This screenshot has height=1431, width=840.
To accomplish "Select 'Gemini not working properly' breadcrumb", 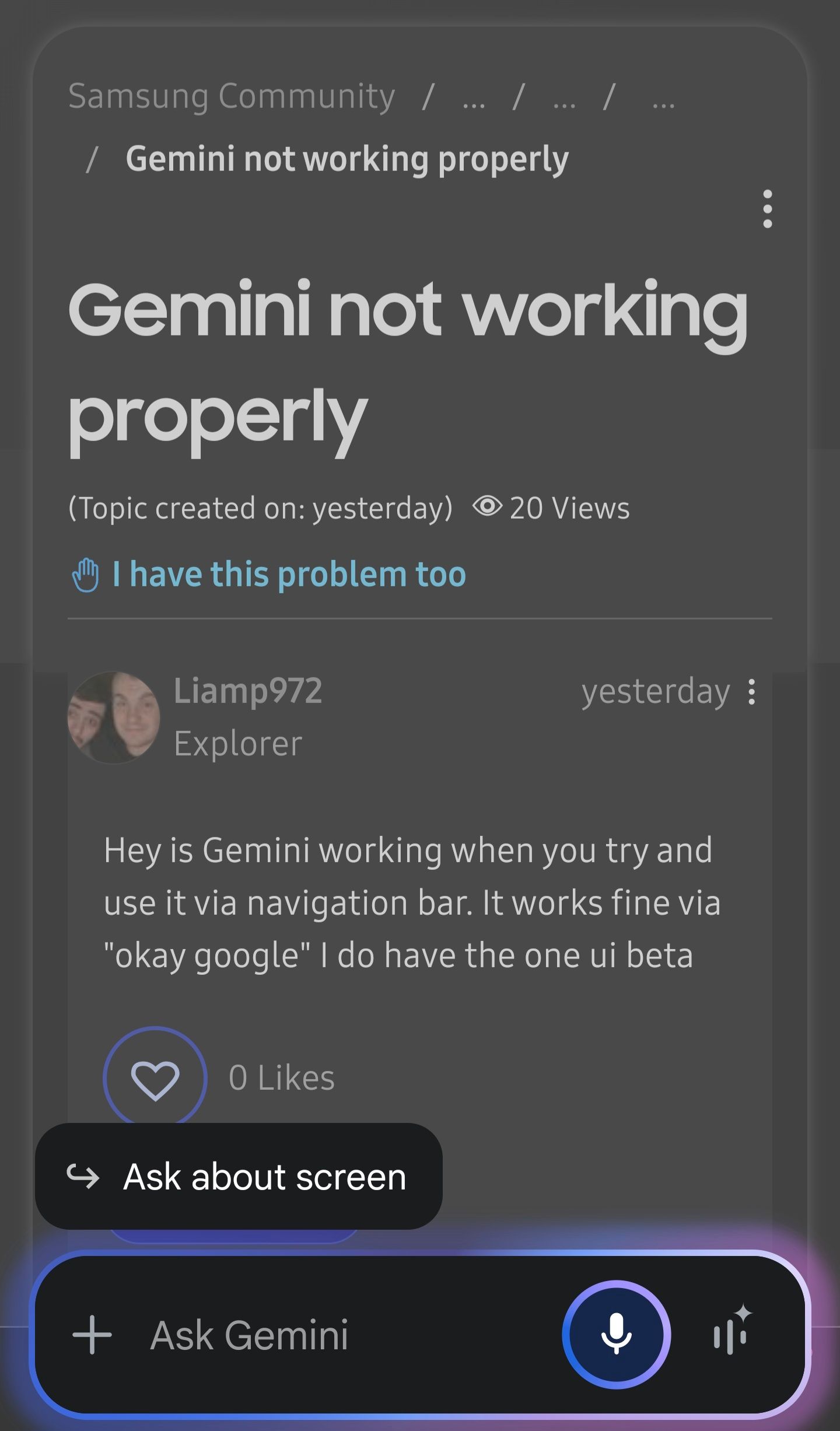I will point(347,159).
